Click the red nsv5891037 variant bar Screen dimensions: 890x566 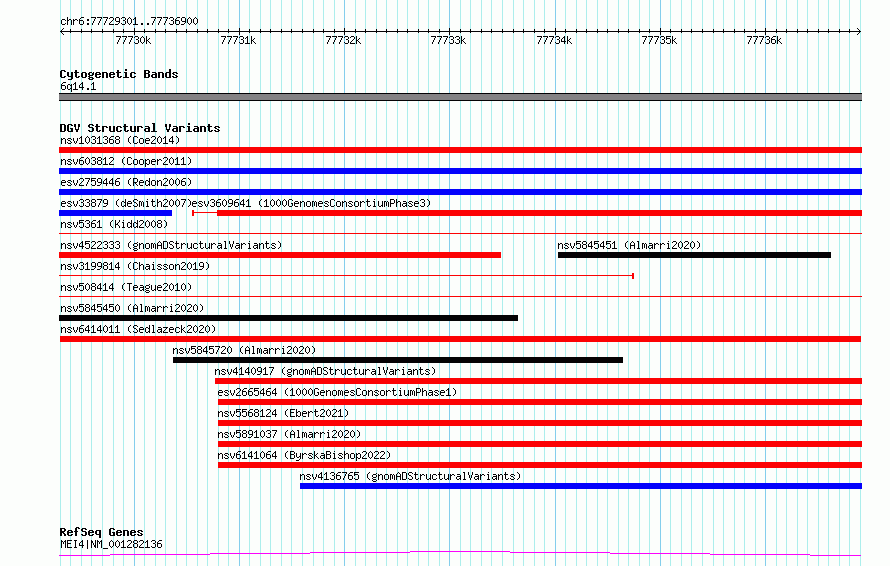point(540,444)
